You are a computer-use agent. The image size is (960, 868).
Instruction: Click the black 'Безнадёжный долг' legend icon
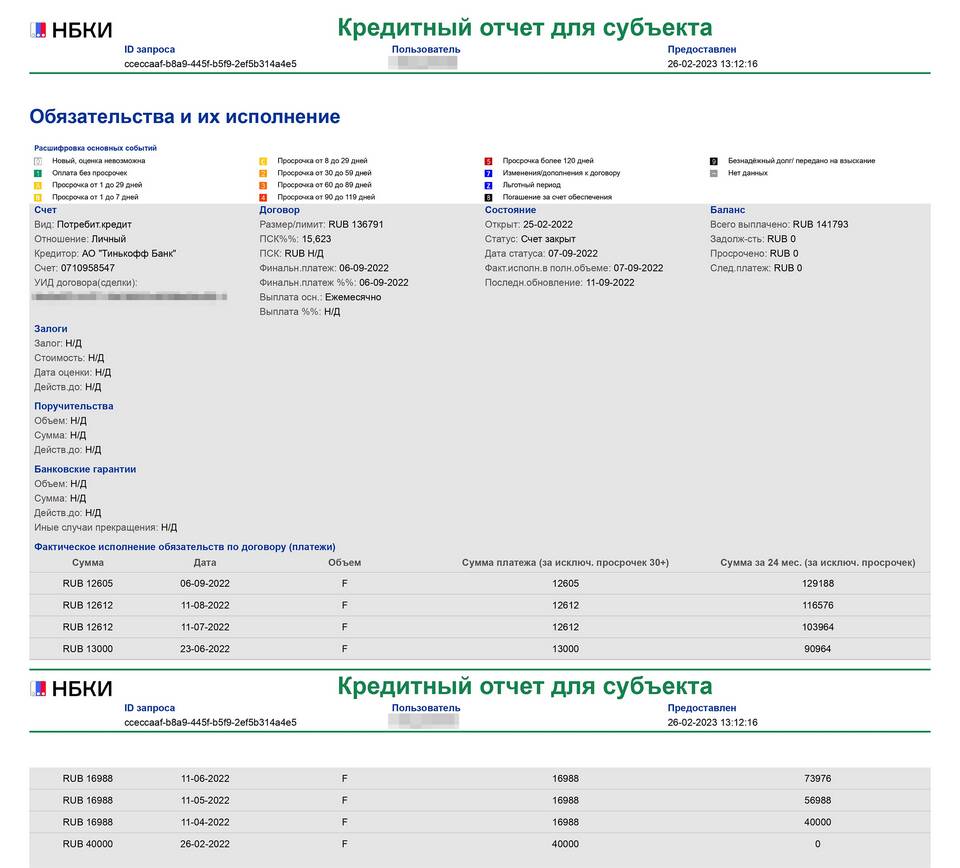[x=713, y=161]
